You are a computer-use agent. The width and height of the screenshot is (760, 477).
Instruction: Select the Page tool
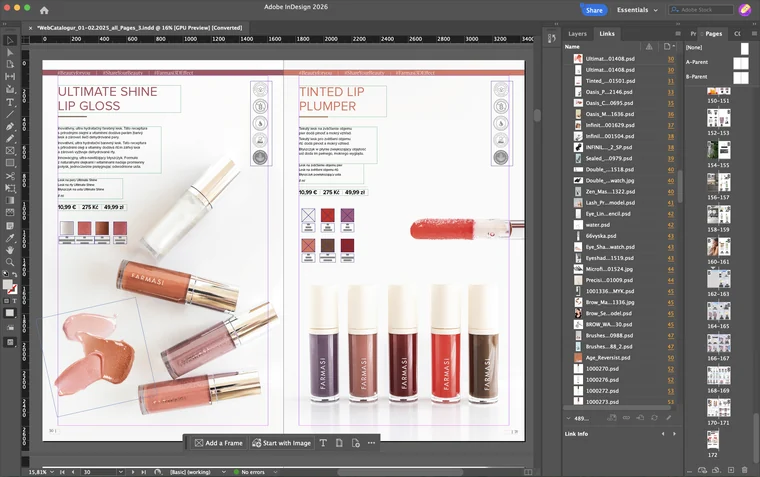10,64
